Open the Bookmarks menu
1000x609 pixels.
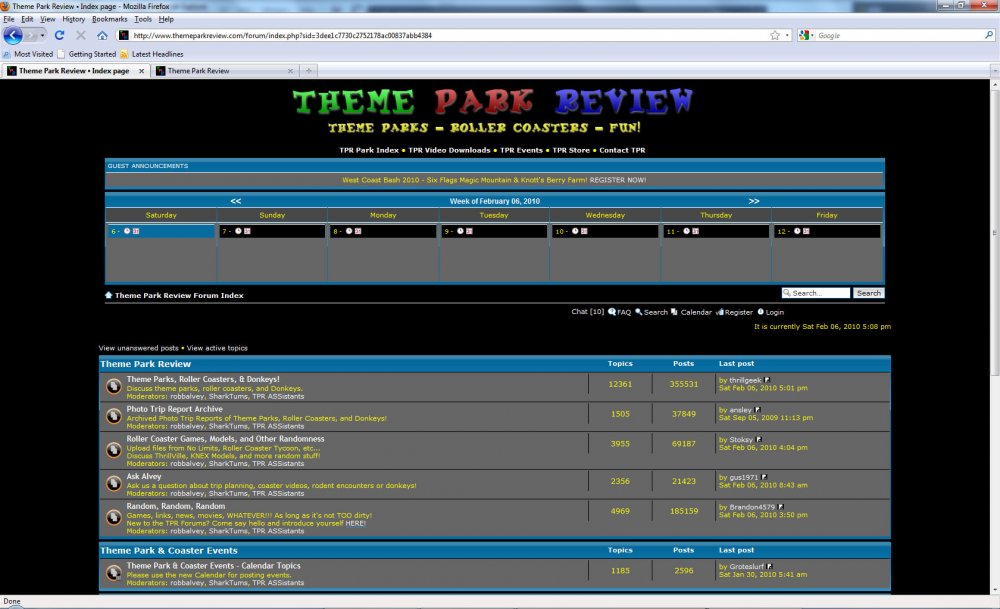[109, 17]
